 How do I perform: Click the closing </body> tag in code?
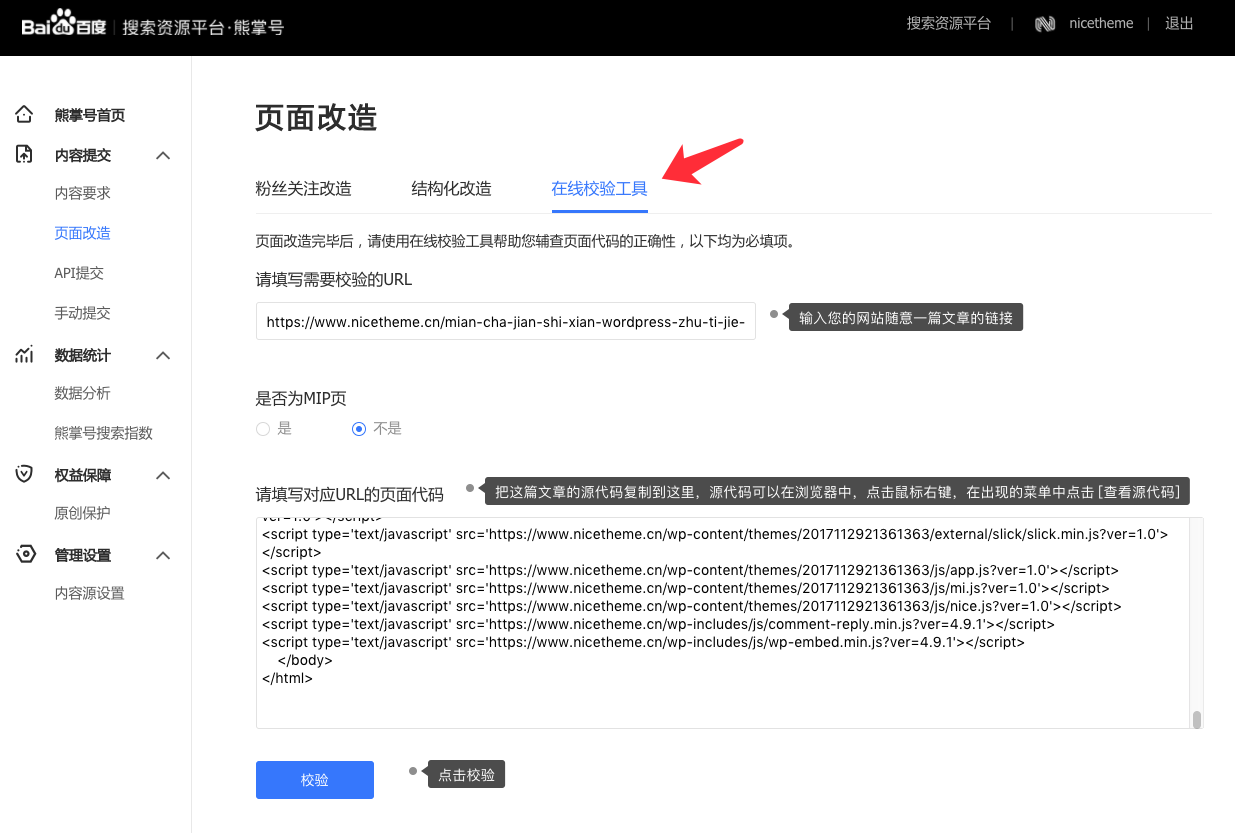[x=305, y=660]
